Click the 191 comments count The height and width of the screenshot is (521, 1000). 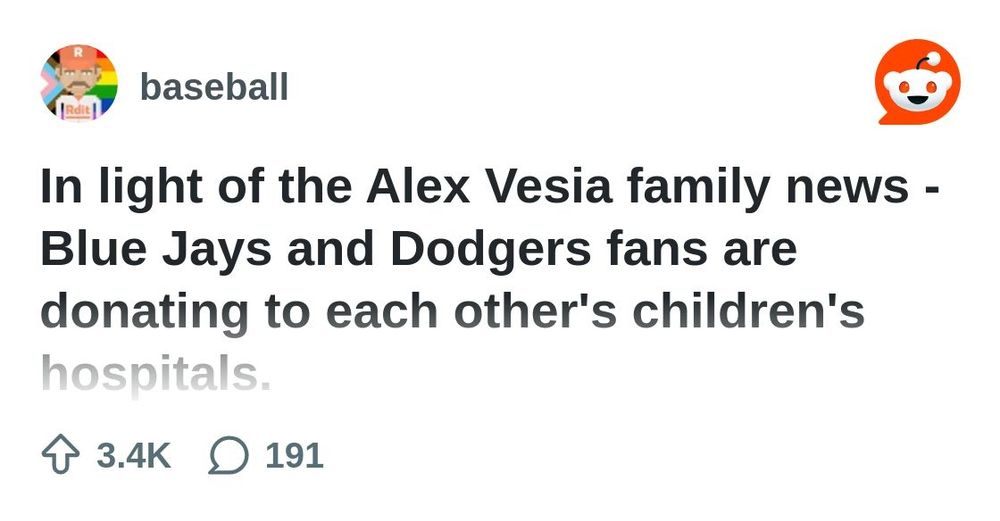pos(294,456)
